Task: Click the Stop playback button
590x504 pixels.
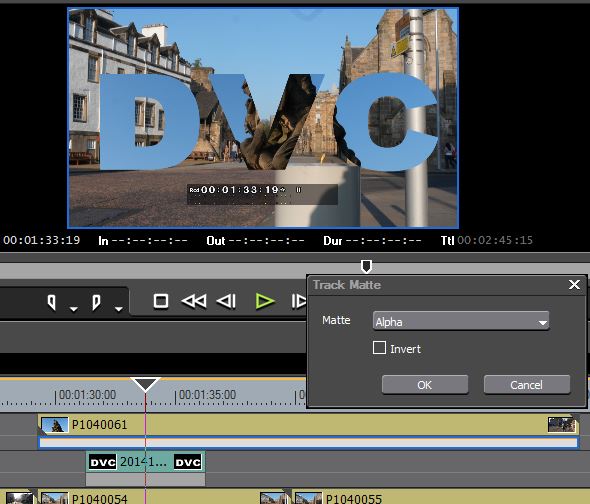Action: (161, 301)
